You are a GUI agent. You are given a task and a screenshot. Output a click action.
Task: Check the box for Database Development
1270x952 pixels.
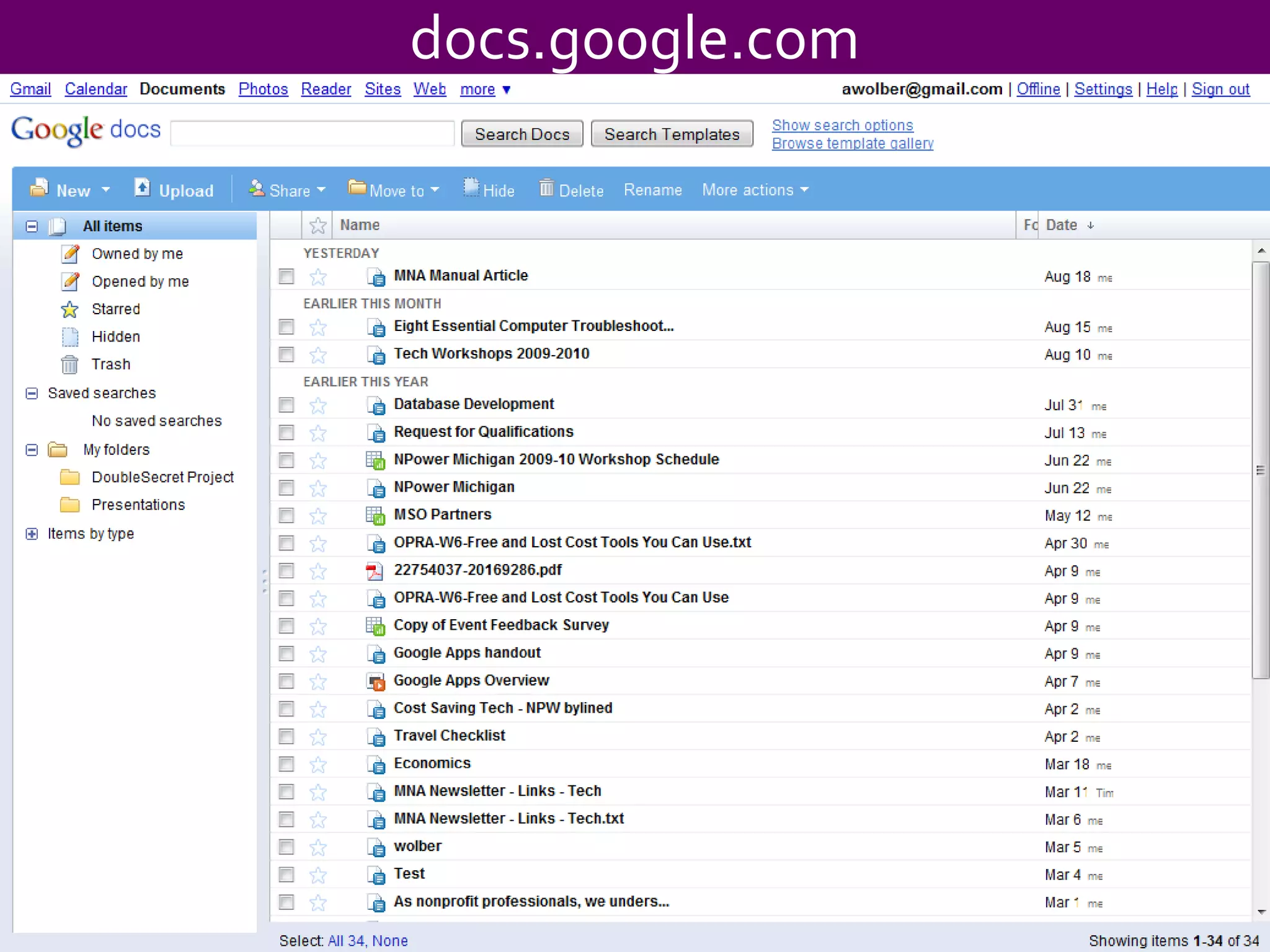click(x=286, y=405)
